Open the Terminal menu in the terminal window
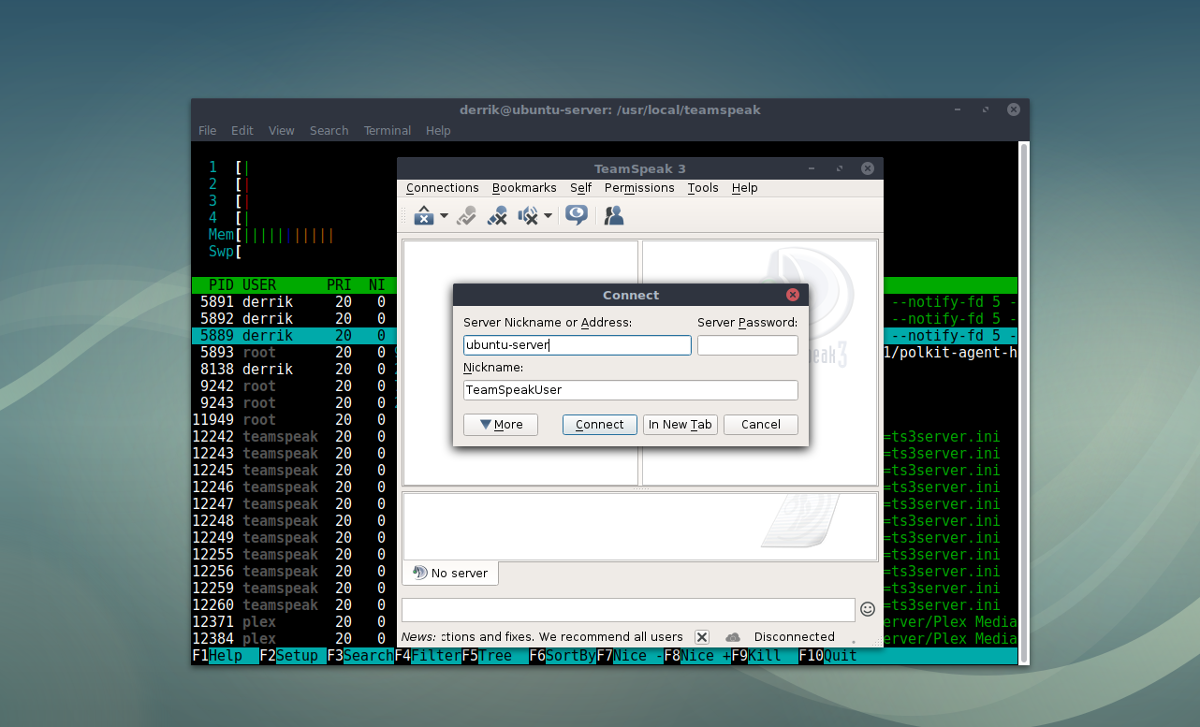This screenshot has width=1200, height=727. tap(387, 131)
